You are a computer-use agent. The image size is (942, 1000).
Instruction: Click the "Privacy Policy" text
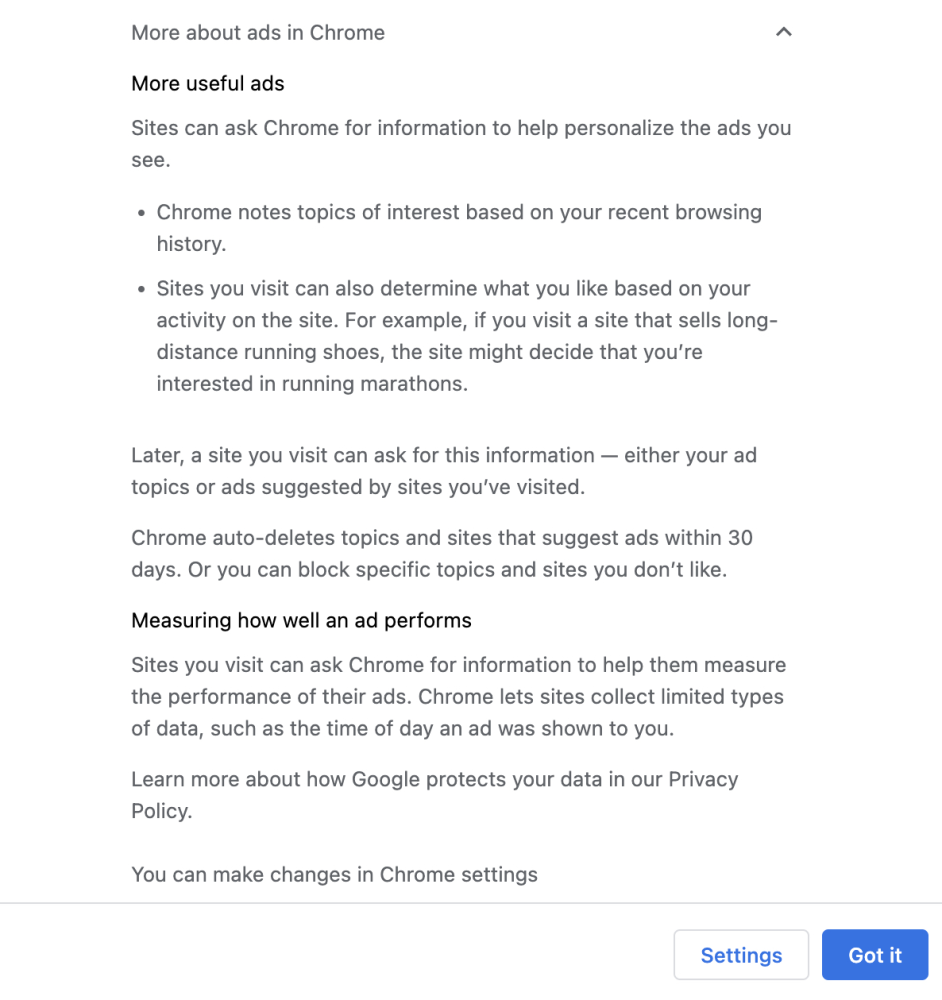tap(703, 780)
